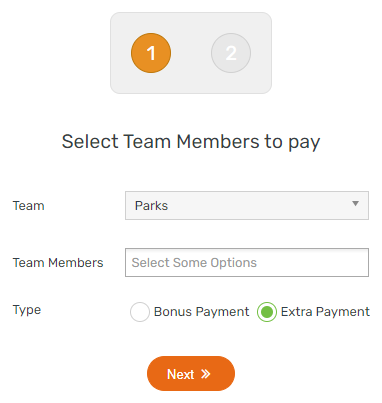Click the number 2 in step indicator
Viewport: 382px width, 403px height.
coord(231,53)
